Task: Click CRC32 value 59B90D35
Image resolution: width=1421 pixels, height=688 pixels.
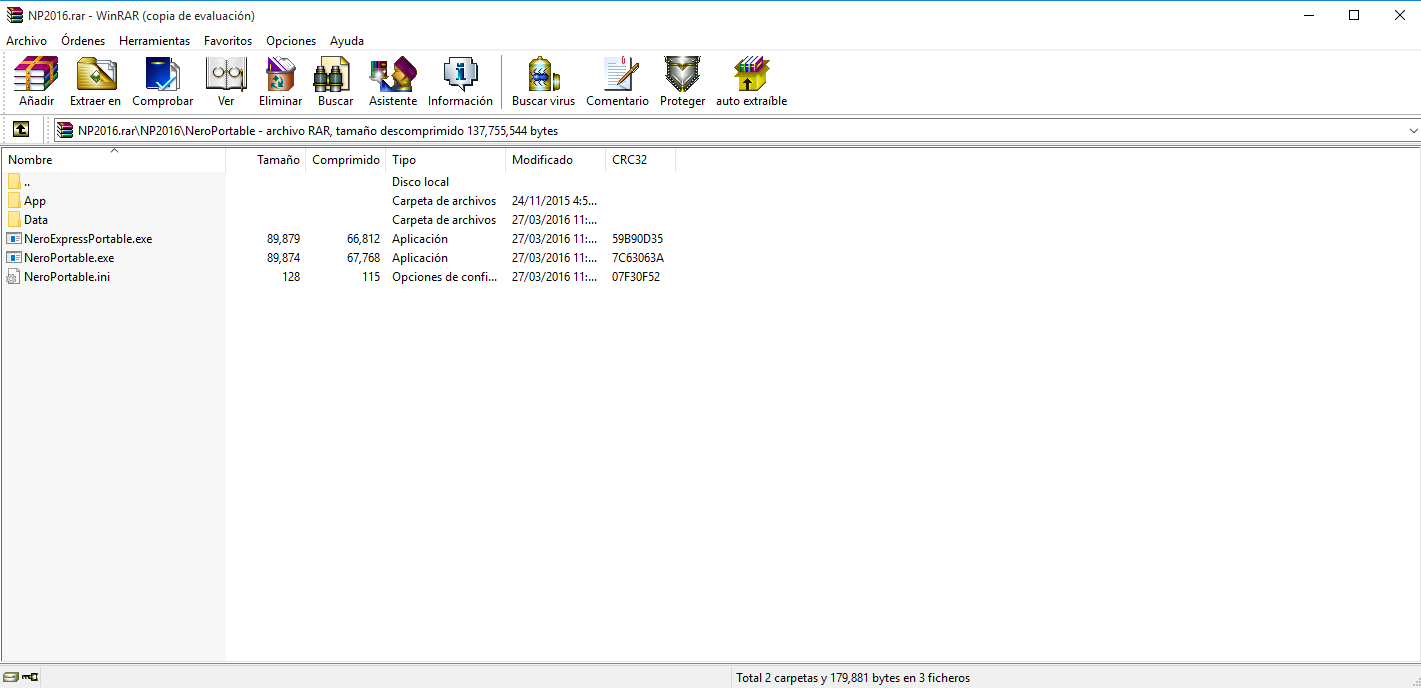Action: pos(637,239)
